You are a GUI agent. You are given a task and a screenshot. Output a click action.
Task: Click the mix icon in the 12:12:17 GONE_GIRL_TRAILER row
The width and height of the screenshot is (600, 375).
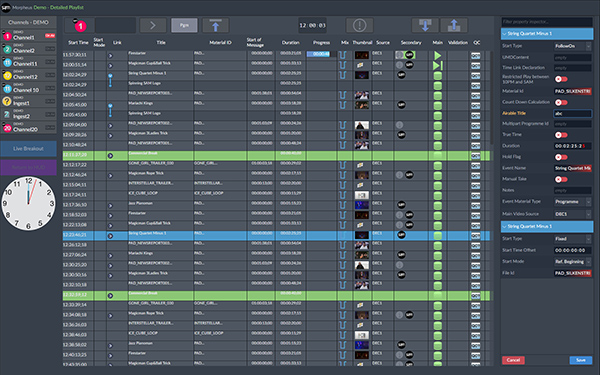pos(342,165)
